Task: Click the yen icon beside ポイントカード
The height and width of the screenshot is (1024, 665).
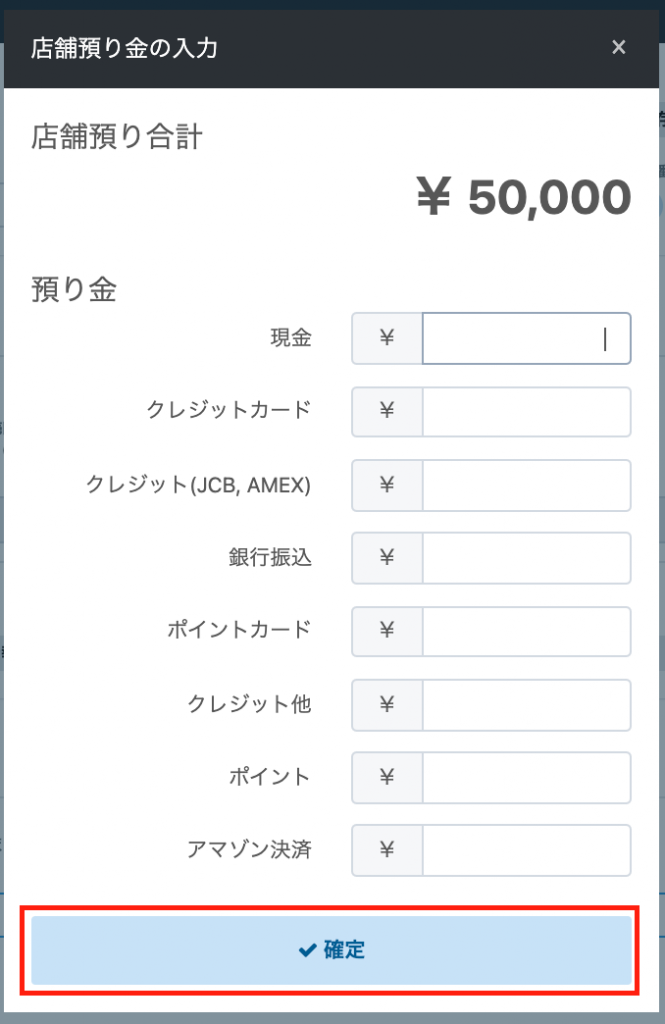Action: point(387,631)
